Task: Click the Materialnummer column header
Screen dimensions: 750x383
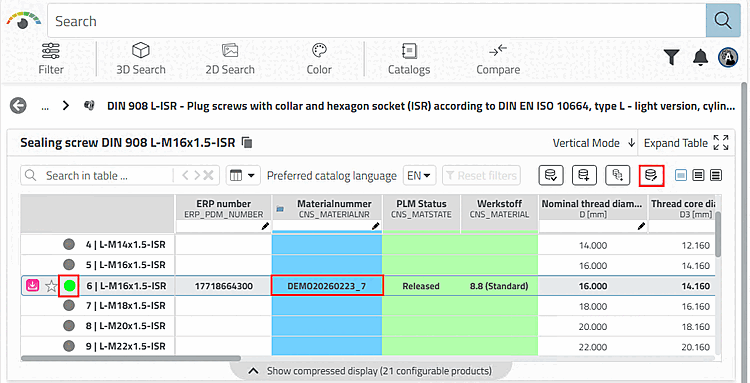Action: 327,208
